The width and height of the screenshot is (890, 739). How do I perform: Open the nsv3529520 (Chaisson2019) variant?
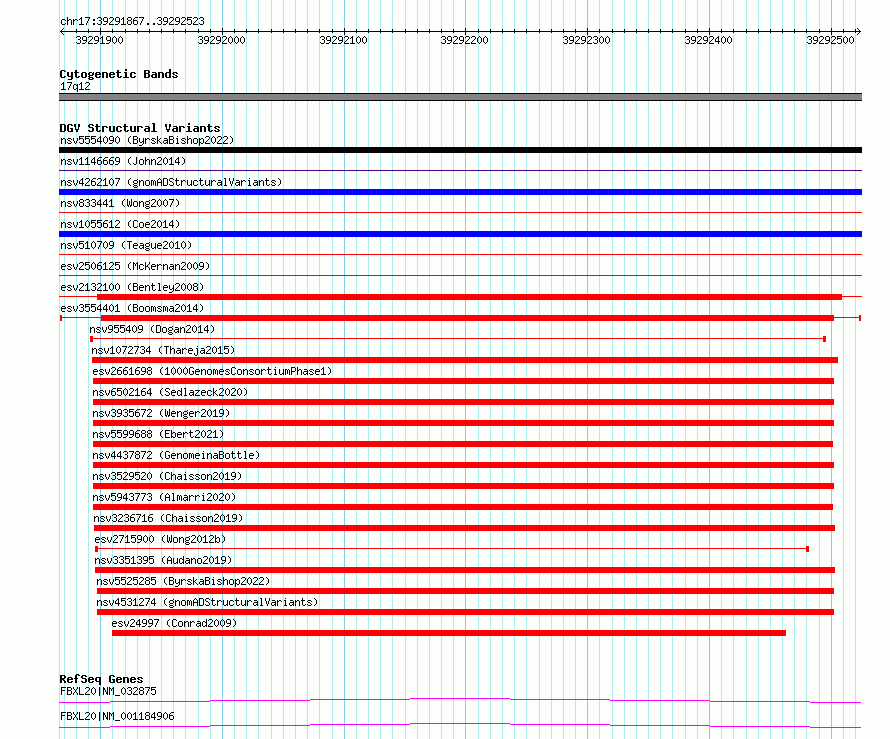pyautogui.click(x=167, y=476)
